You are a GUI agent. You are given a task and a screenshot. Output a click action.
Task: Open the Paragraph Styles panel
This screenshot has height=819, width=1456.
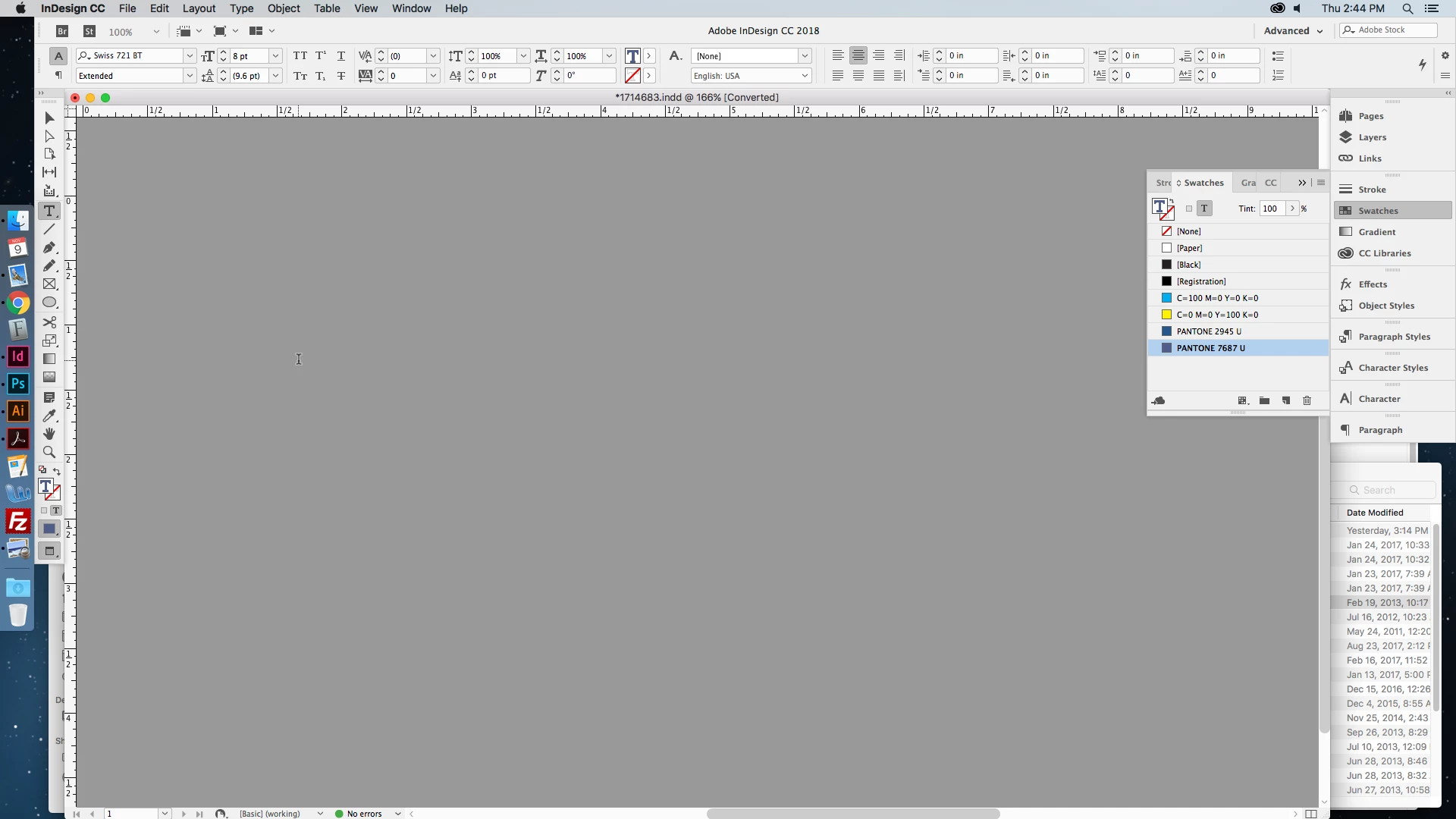tap(1394, 337)
